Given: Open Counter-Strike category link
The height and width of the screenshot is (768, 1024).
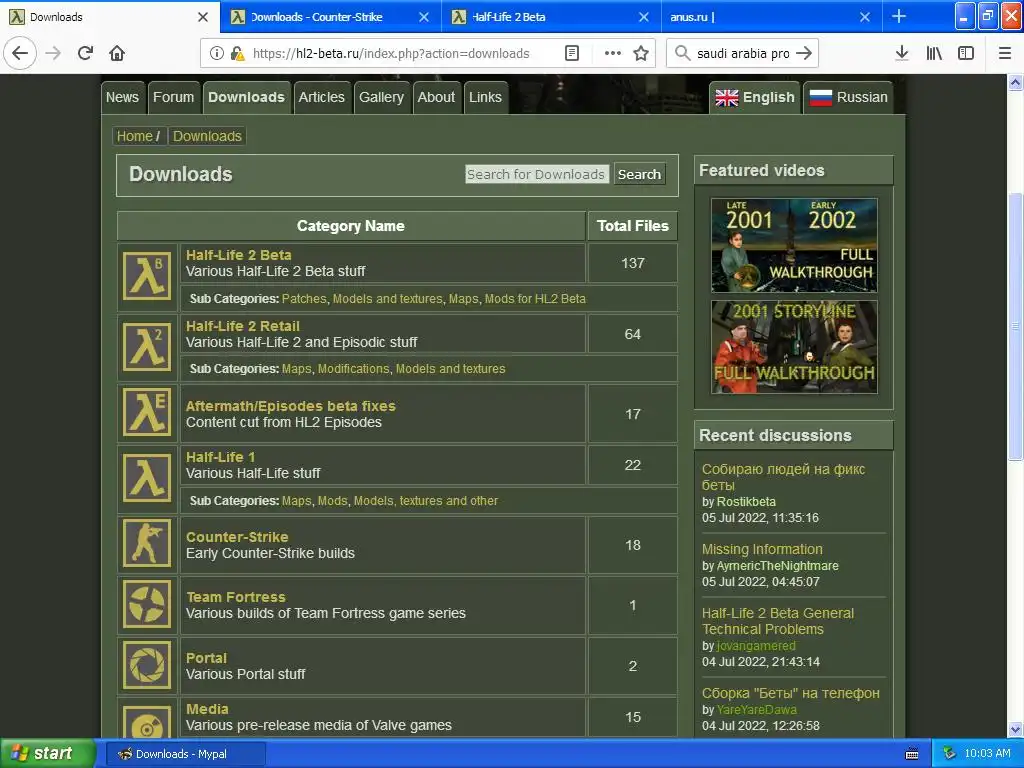Looking at the screenshot, I should pos(237,537).
